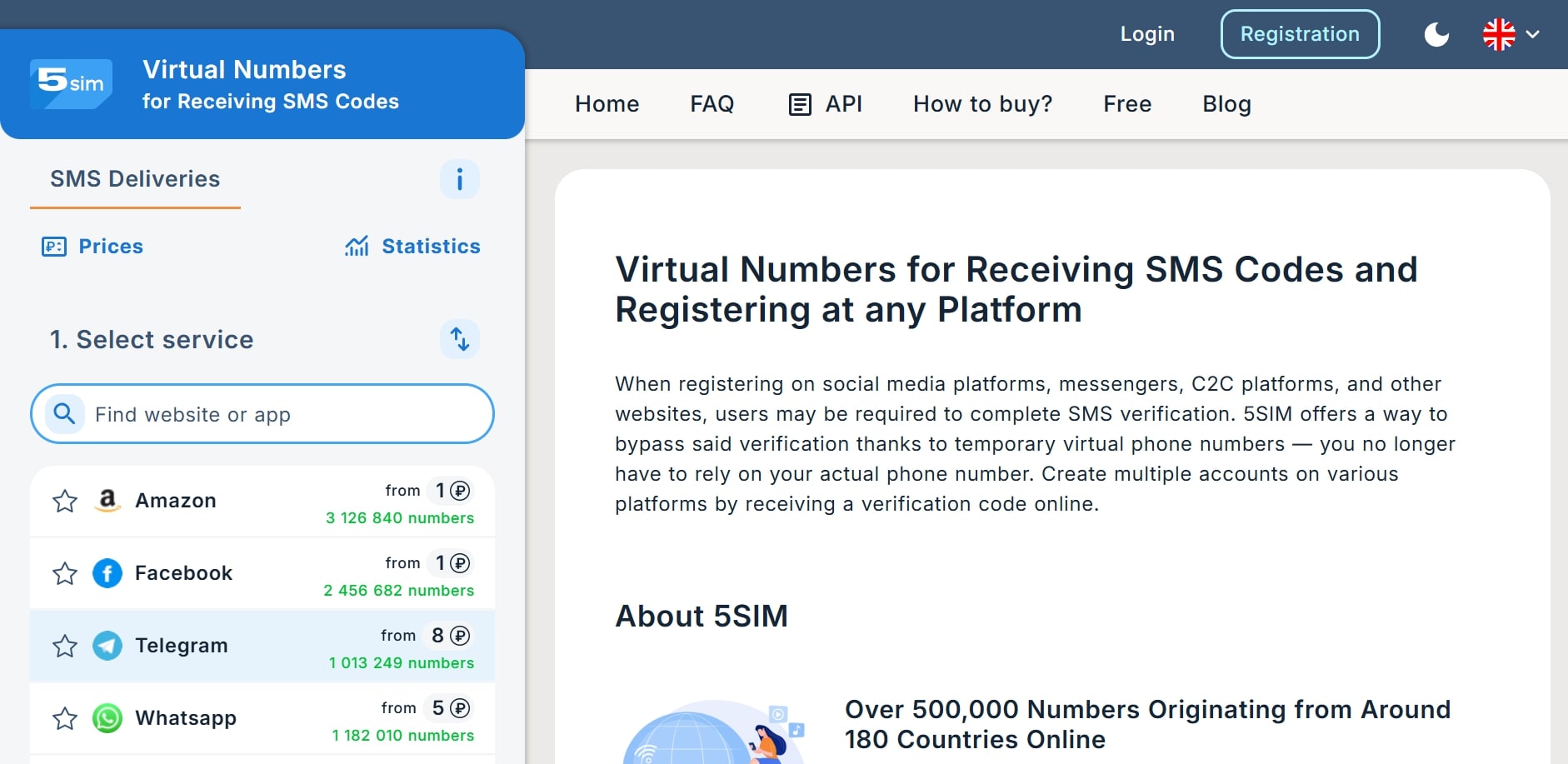Toggle dark mode moon icon
The image size is (1568, 764).
[1436, 34]
